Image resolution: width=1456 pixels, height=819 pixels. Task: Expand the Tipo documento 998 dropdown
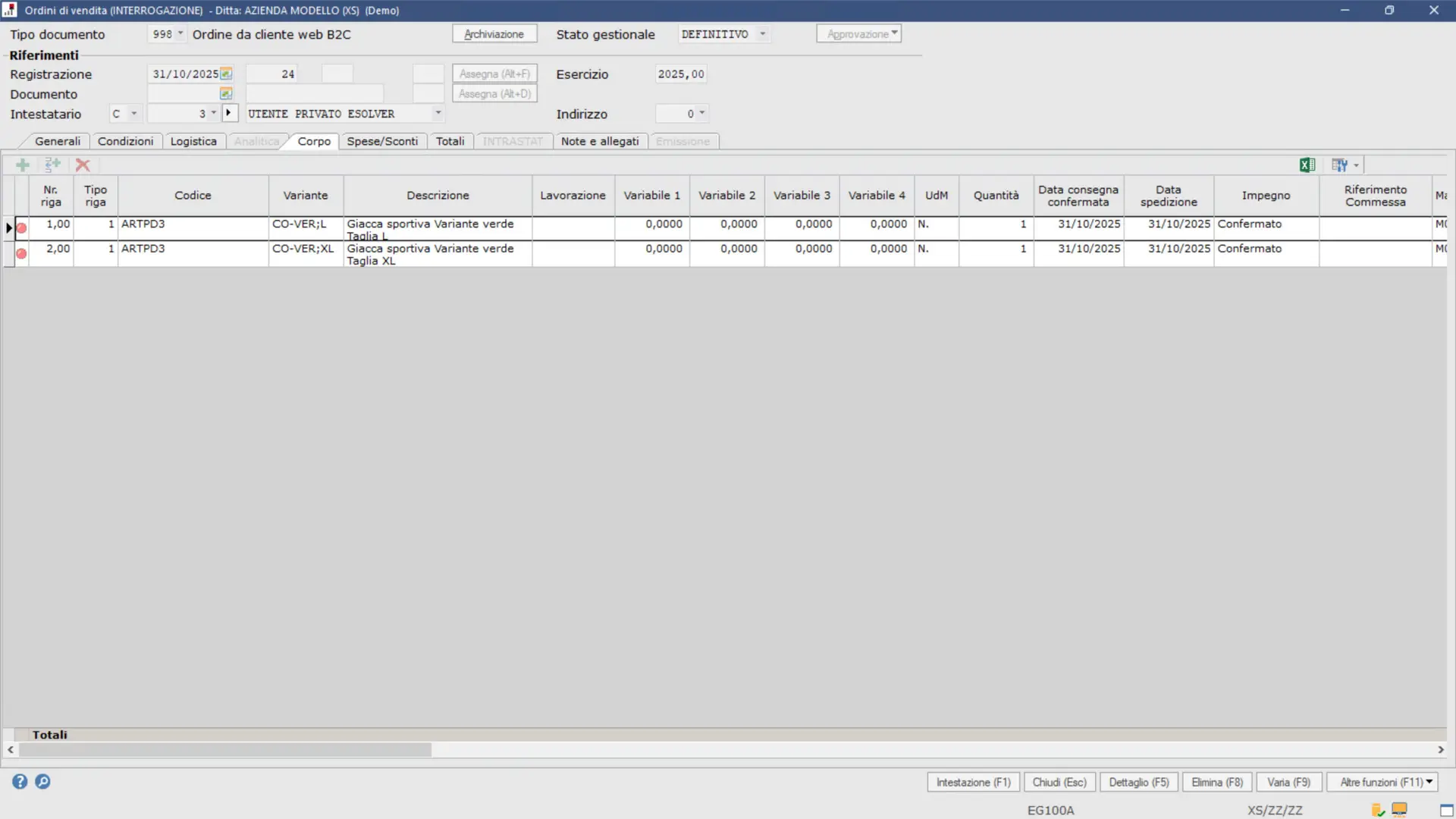(x=180, y=33)
